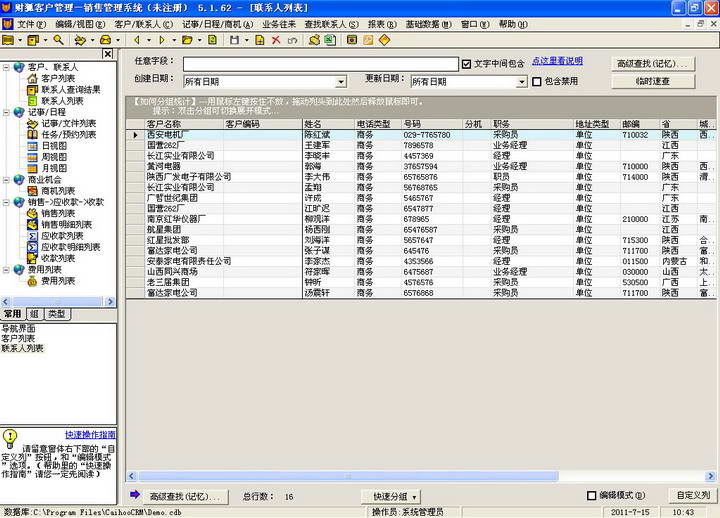Click 姓名 column header
Viewport: 720px width, 518px height.
[328, 124]
